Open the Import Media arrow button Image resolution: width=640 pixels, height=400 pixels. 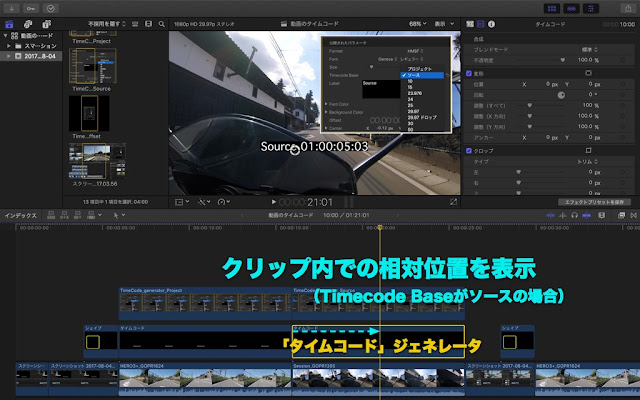(x=11, y=8)
